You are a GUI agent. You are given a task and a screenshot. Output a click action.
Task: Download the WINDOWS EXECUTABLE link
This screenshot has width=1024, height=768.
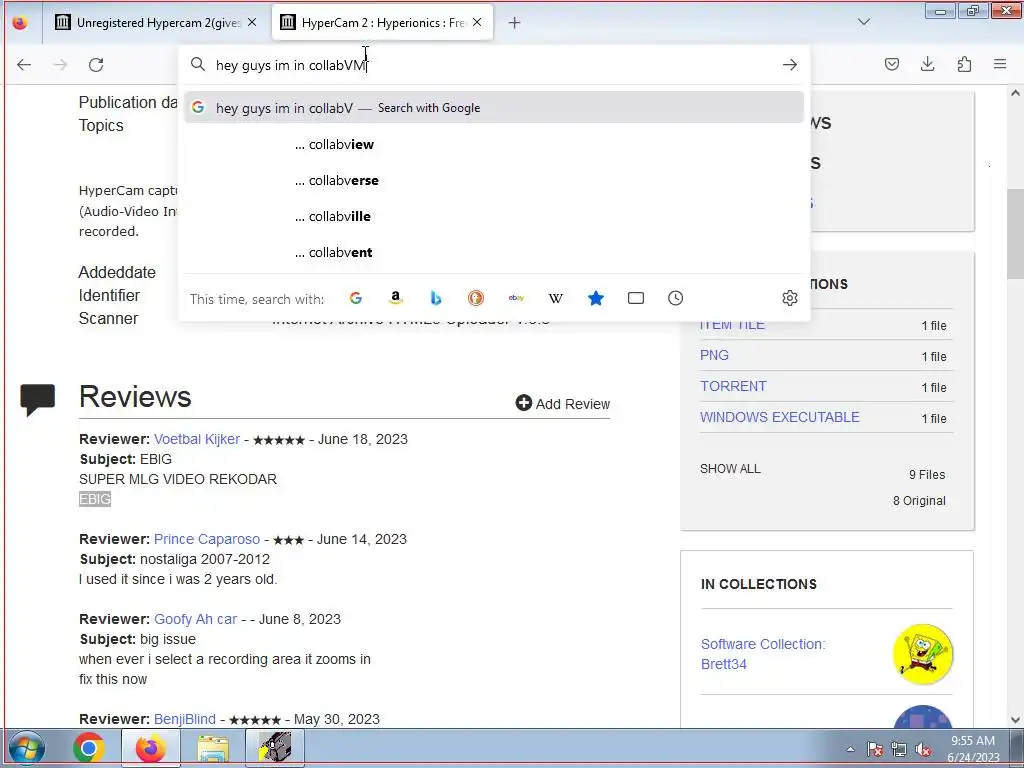(x=779, y=417)
